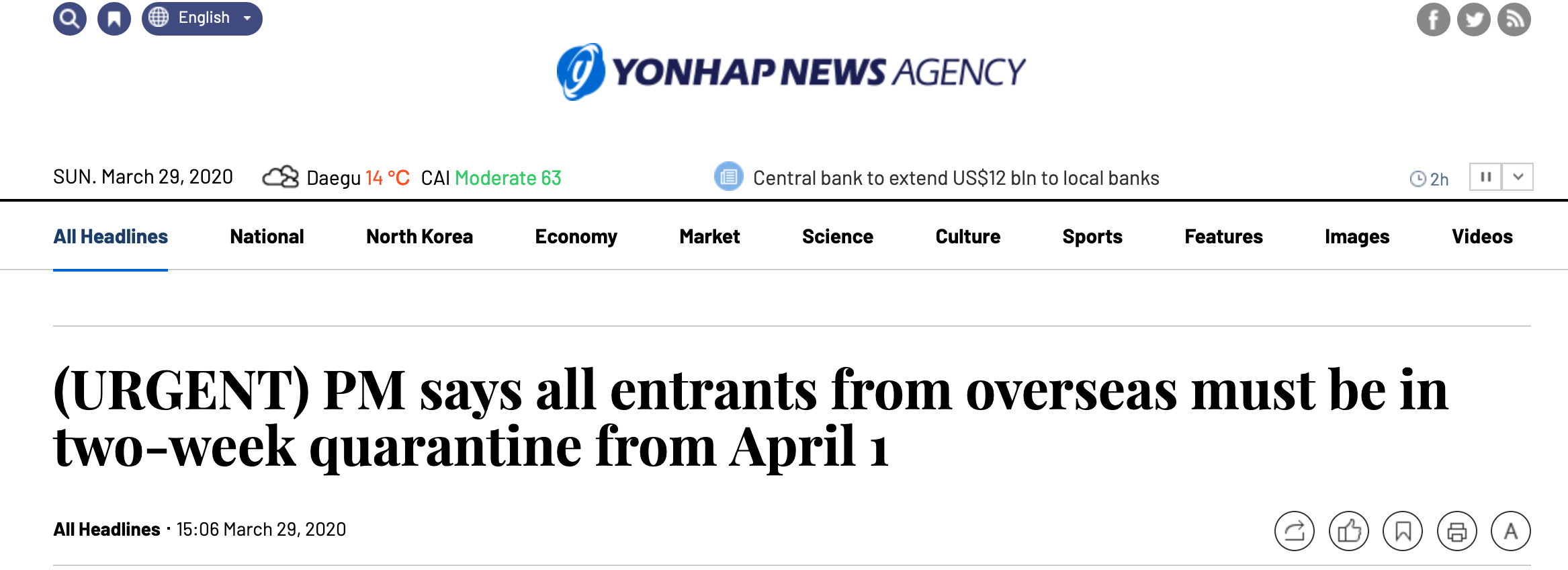This screenshot has width=1568, height=570.
Task: Open the Central bank ticker headline
Action: tap(956, 178)
